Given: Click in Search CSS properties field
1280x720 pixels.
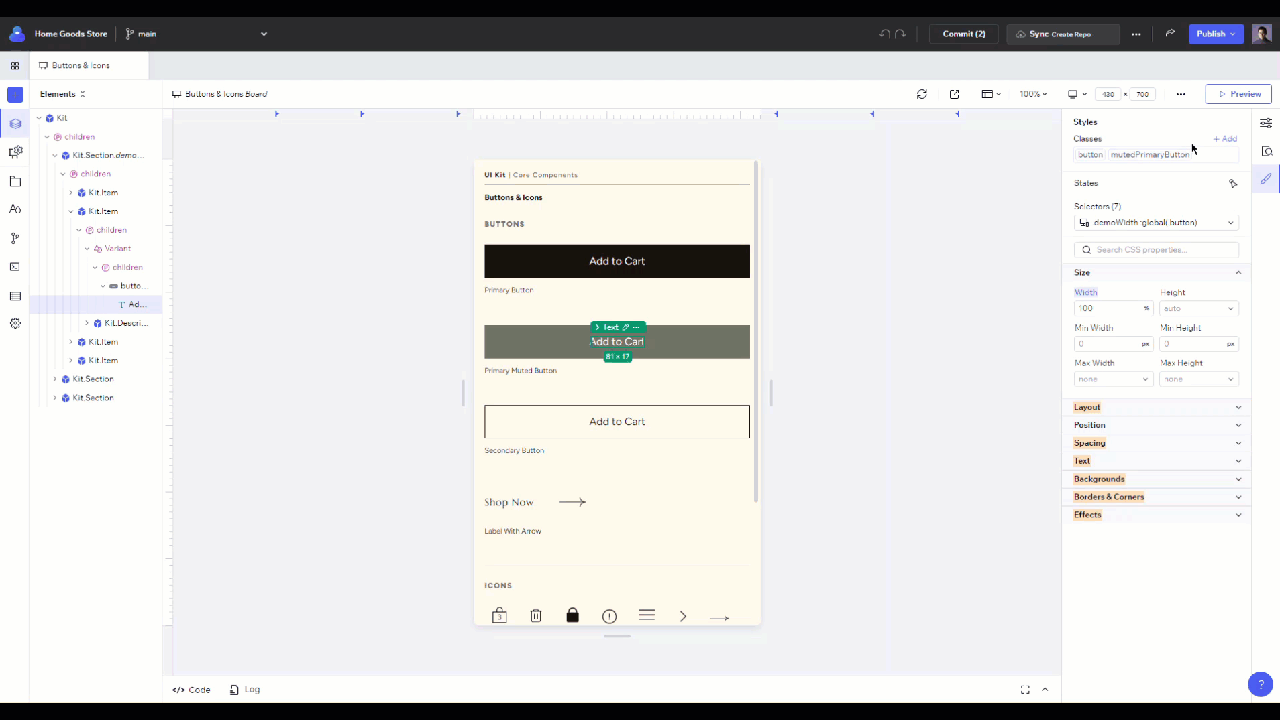Looking at the screenshot, I should [x=1156, y=250].
